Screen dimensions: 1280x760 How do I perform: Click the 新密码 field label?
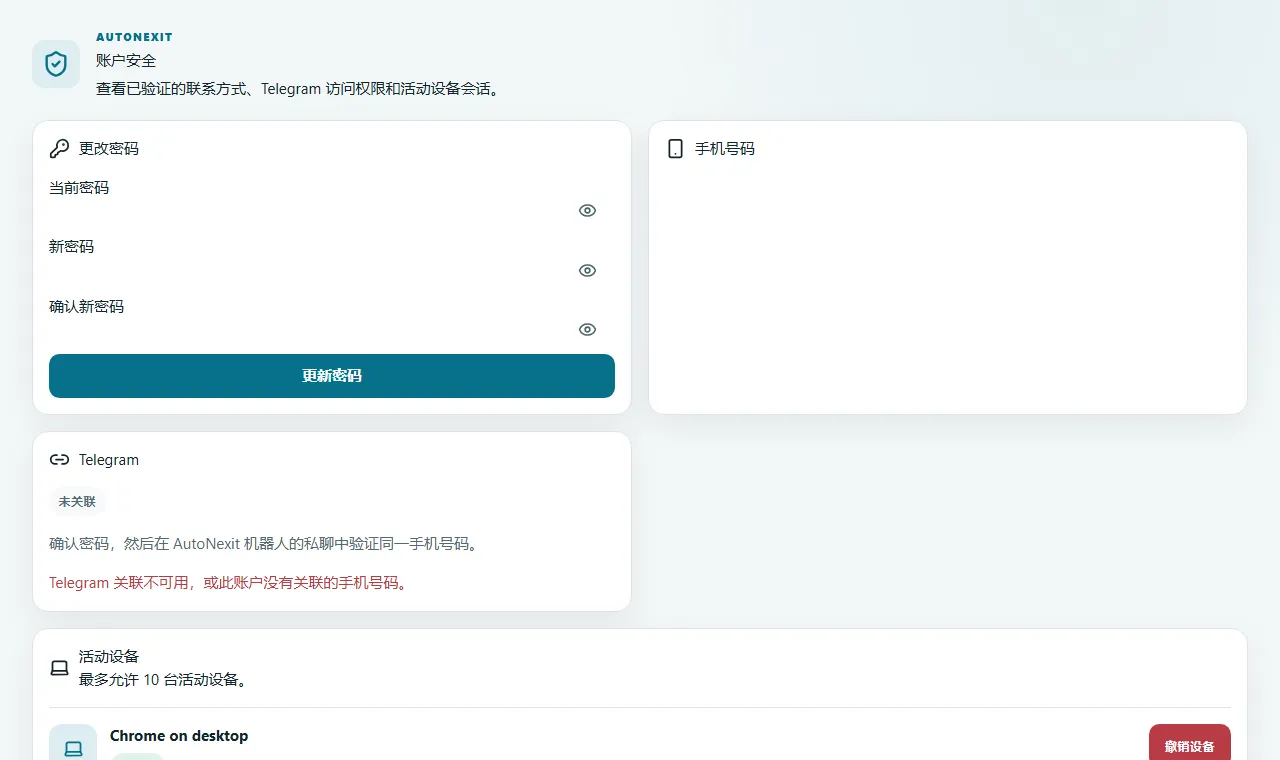[x=71, y=247]
